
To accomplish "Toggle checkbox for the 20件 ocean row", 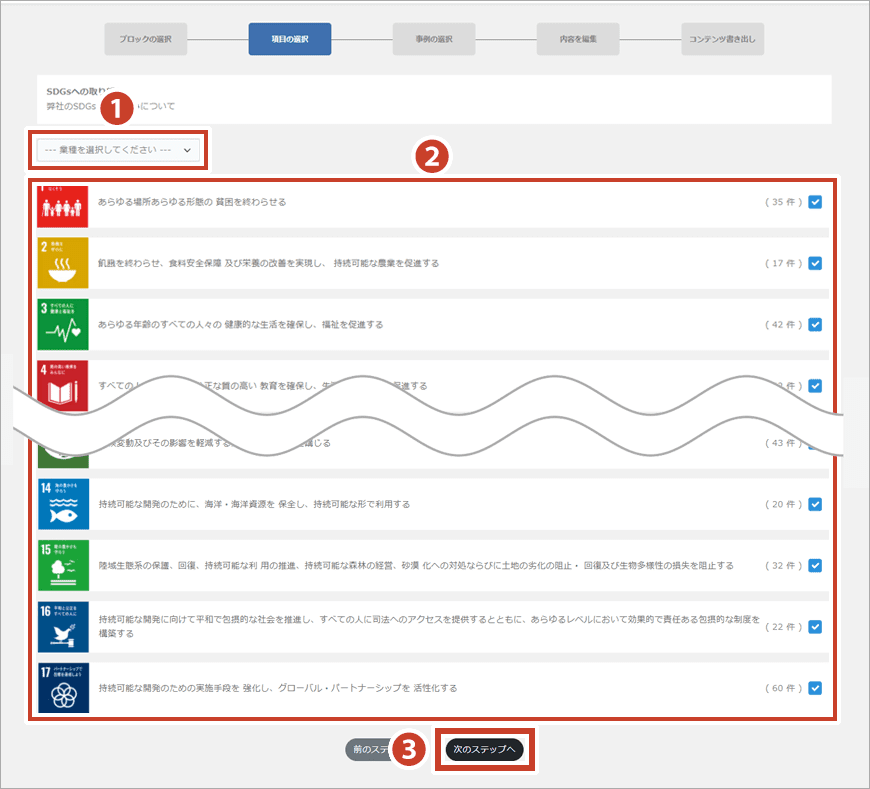I will click(815, 504).
